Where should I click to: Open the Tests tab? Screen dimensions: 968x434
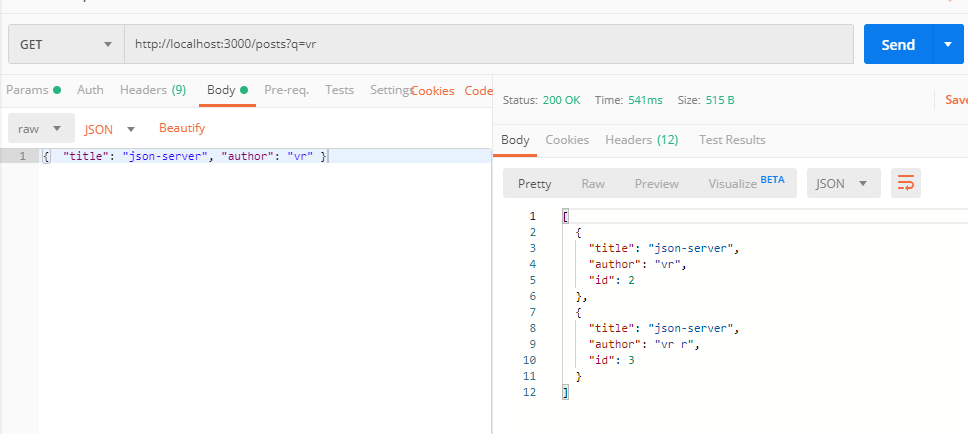[340, 90]
